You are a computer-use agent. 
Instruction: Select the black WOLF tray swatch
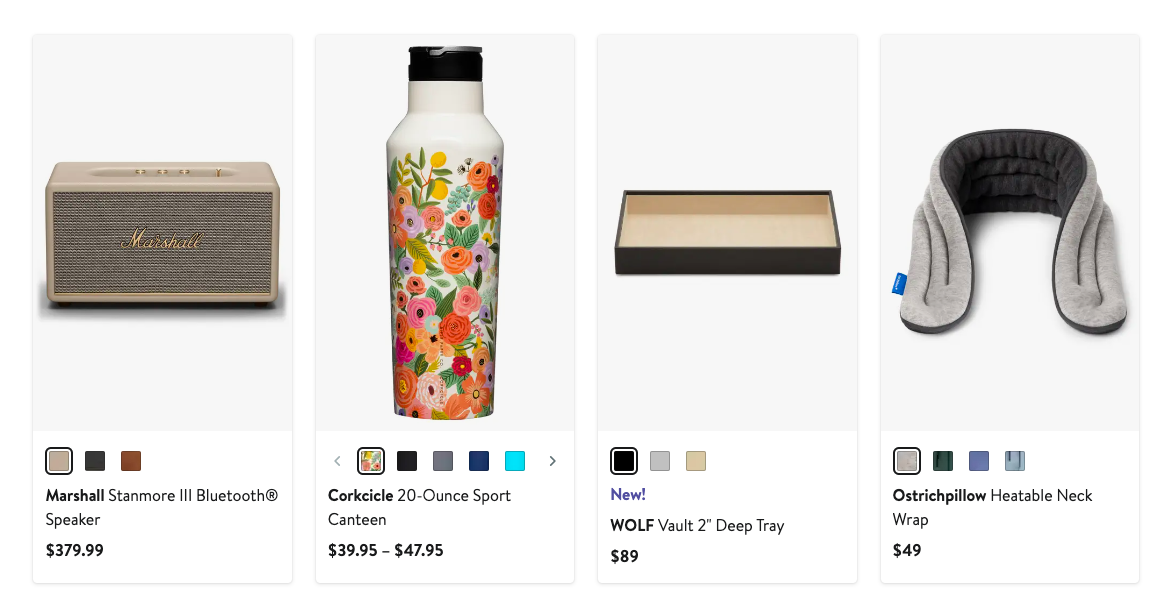[624, 461]
